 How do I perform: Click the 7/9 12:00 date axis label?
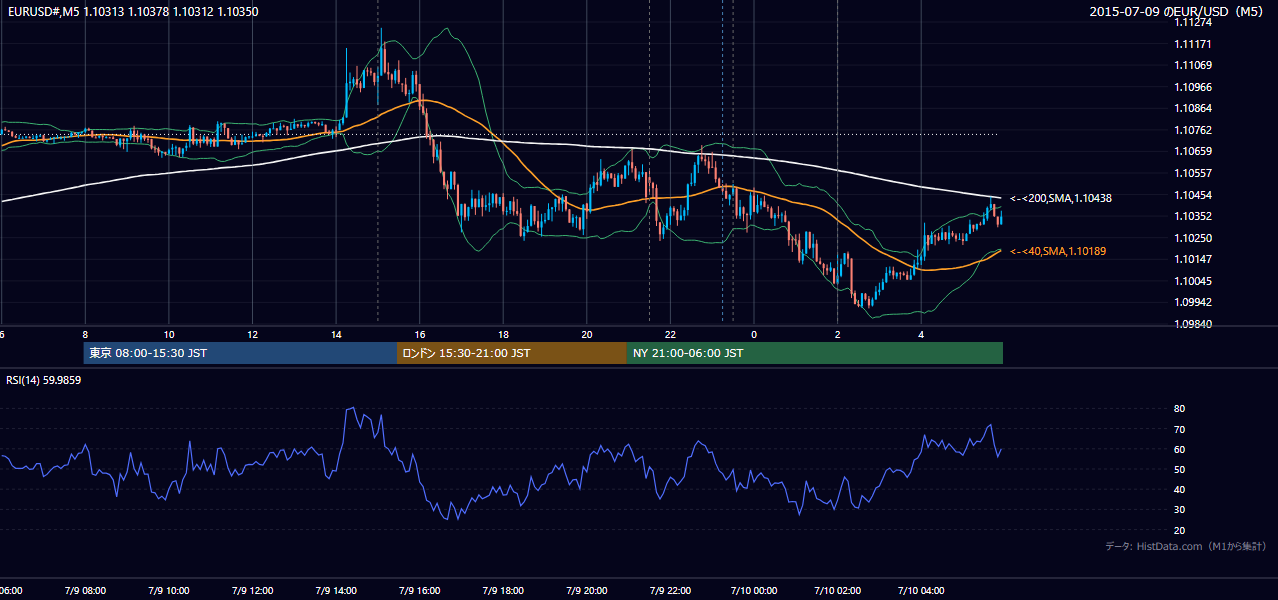(x=252, y=590)
